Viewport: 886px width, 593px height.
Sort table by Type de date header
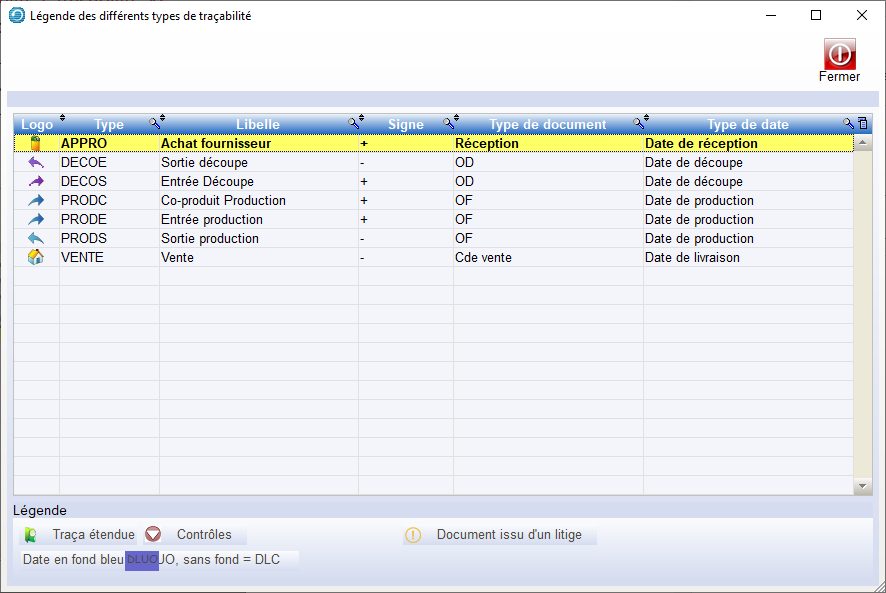(747, 124)
